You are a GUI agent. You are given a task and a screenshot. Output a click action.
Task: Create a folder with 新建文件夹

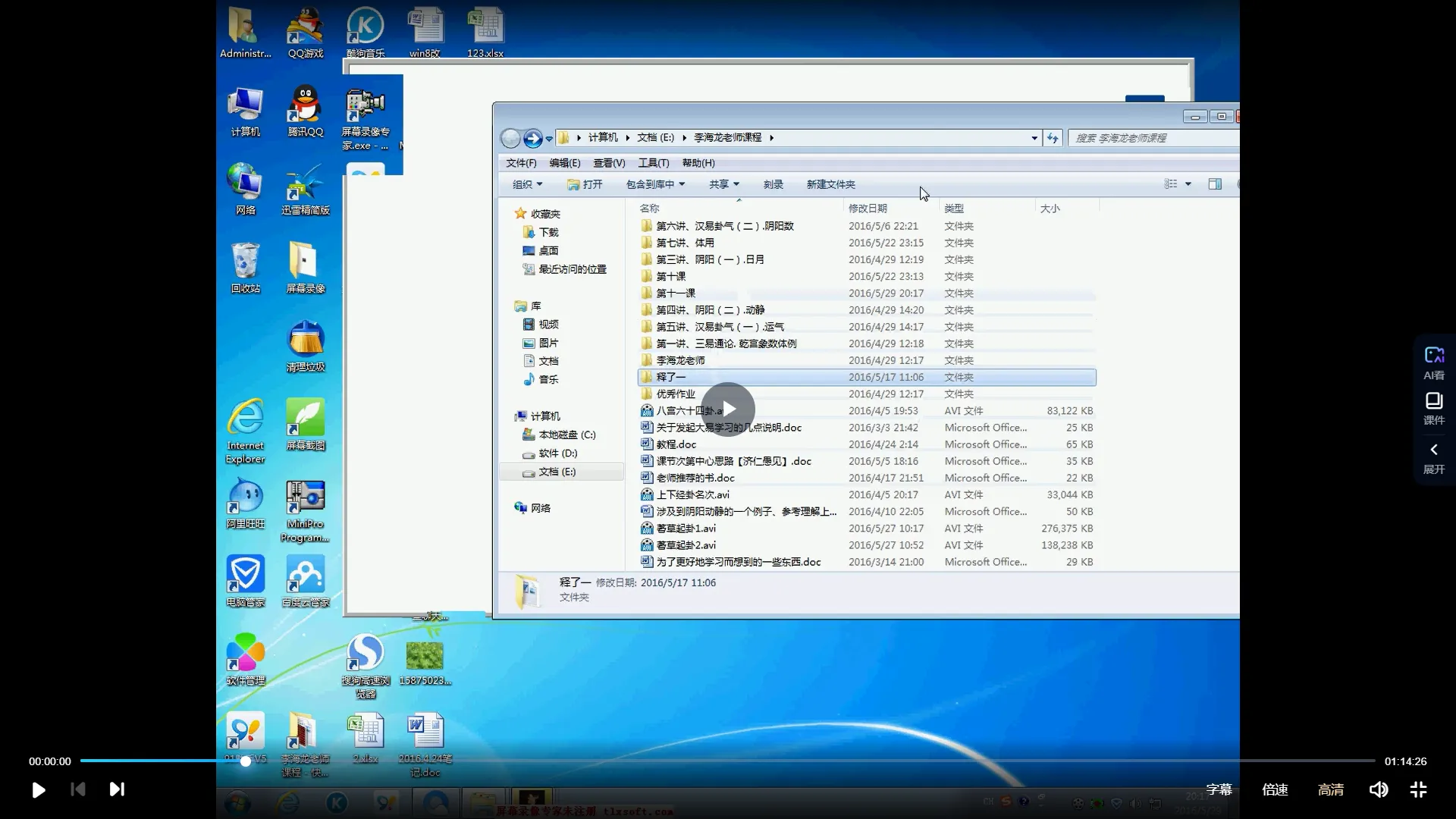point(830,184)
